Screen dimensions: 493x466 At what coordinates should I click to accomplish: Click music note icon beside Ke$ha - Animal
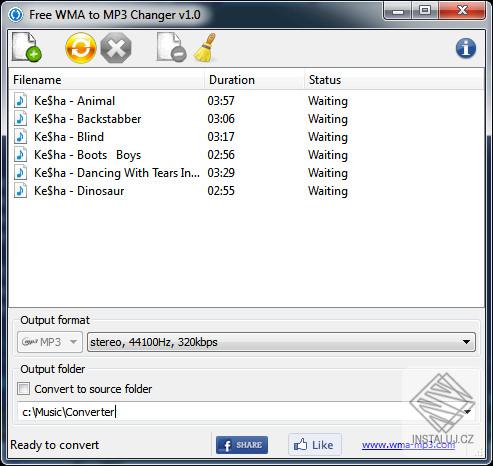tap(20, 101)
